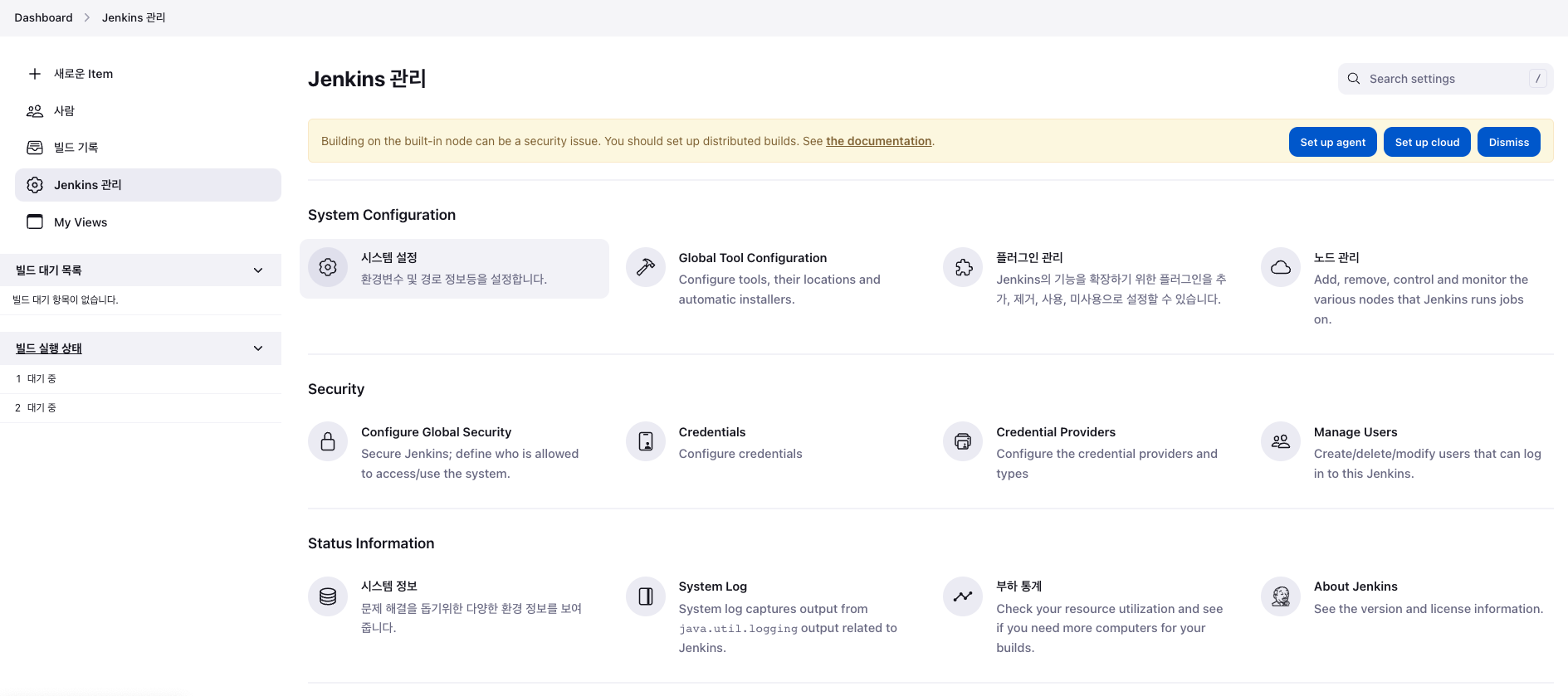1568x696 pixels.
Task: Open About Jenkins title link
Action: click(x=1356, y=586)
